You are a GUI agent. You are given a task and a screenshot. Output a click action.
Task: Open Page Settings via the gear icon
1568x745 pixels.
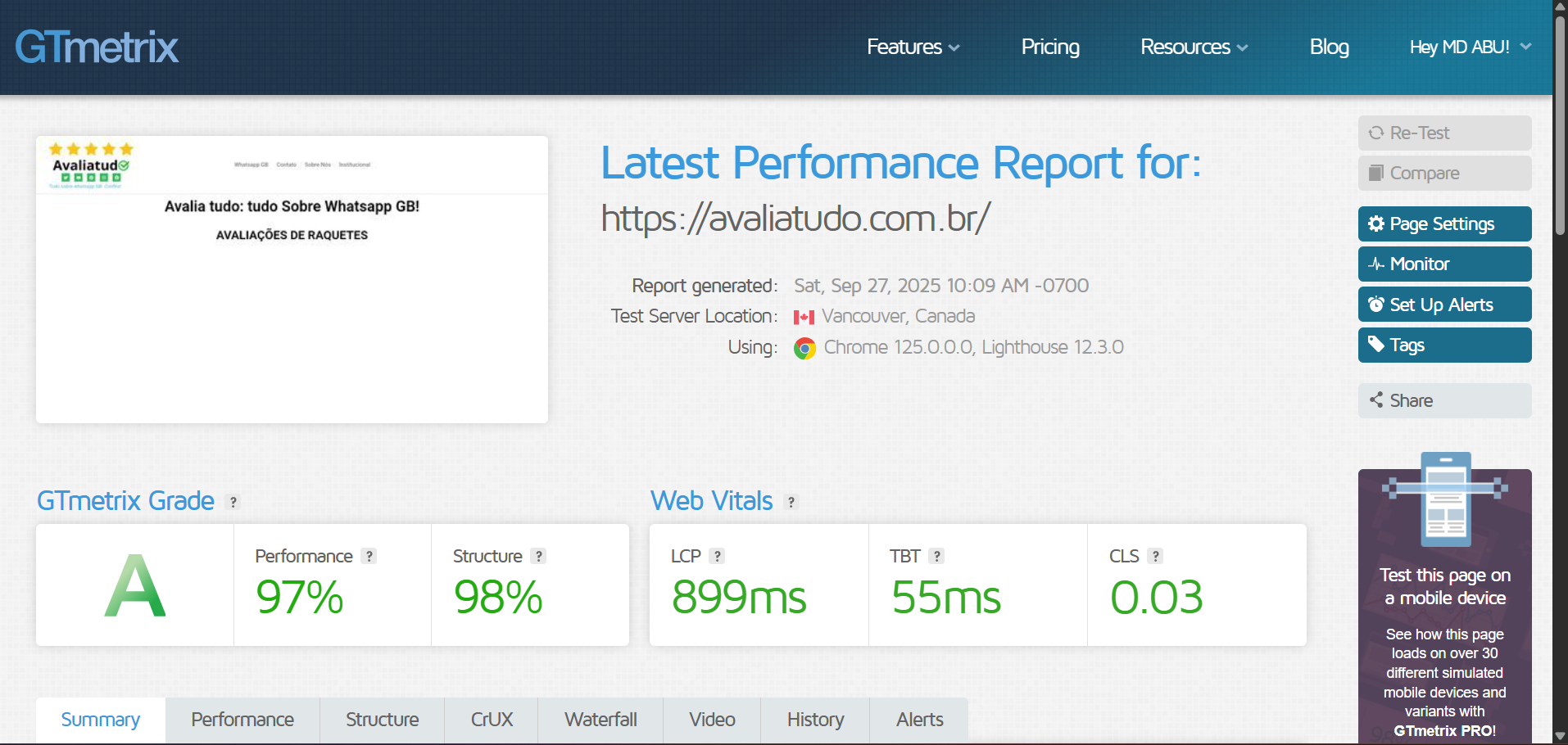[x=1376, y=223]
